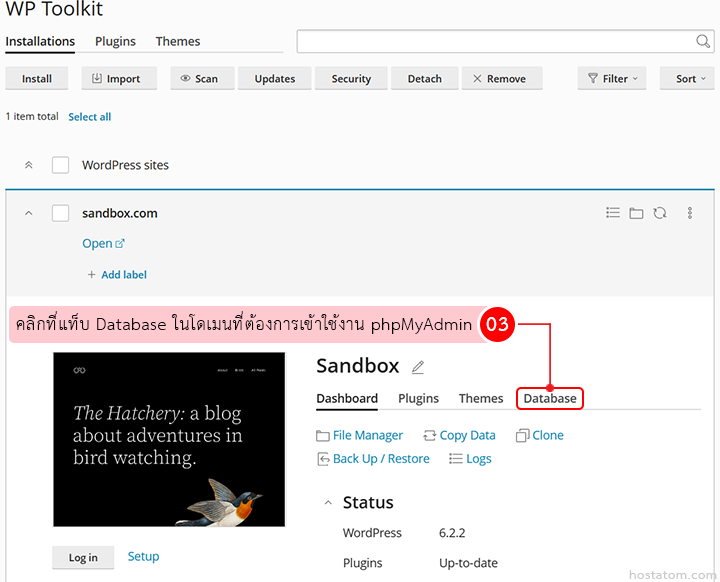Screen dimensions: 720x582
Task: Click Select all link
Action: 89,117
